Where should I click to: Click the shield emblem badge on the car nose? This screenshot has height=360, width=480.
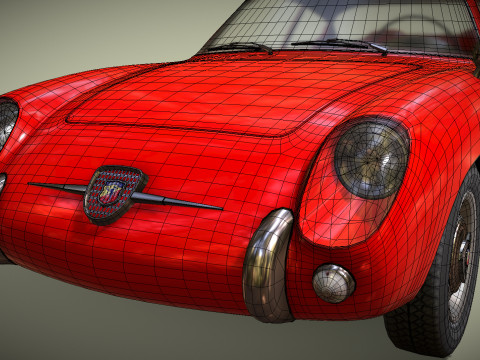[x=115, y=194]
